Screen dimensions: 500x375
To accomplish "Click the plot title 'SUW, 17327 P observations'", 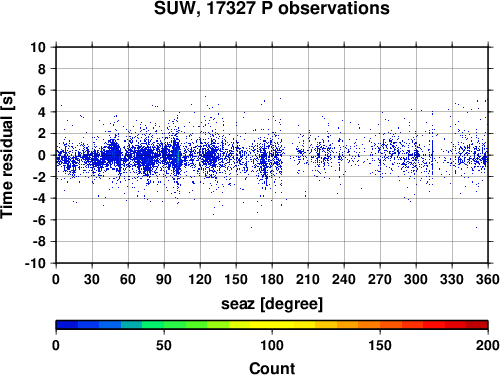I will 271,8.
